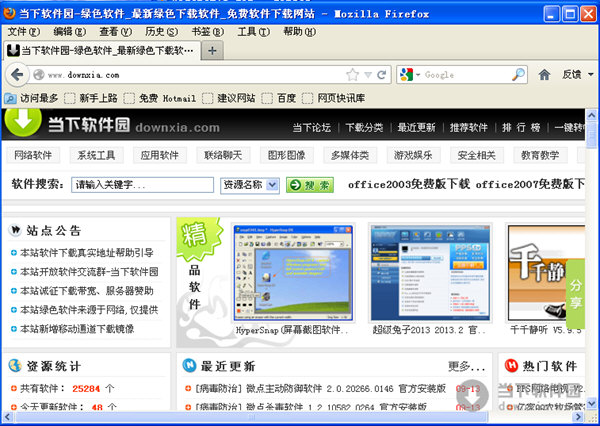
Task: Click the green 搜索 button
Action: point(310,185)
